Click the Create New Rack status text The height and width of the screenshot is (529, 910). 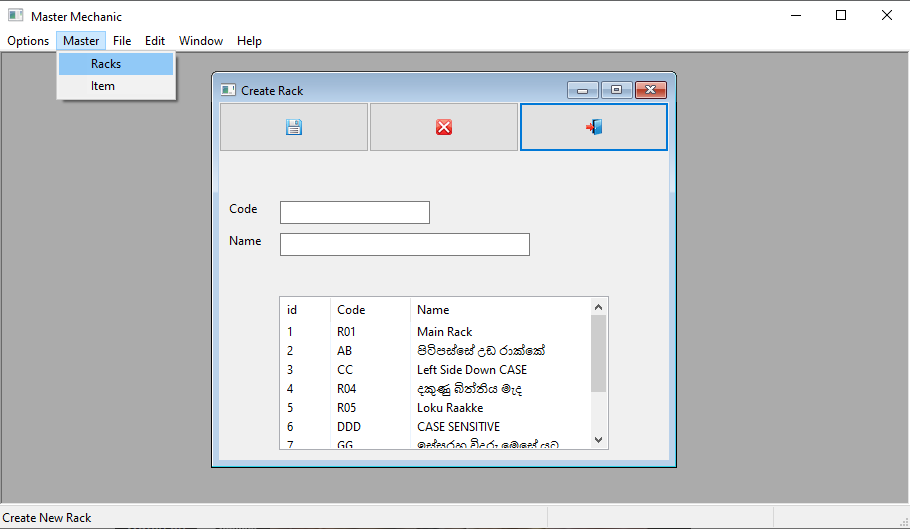(x=47, y=518)
